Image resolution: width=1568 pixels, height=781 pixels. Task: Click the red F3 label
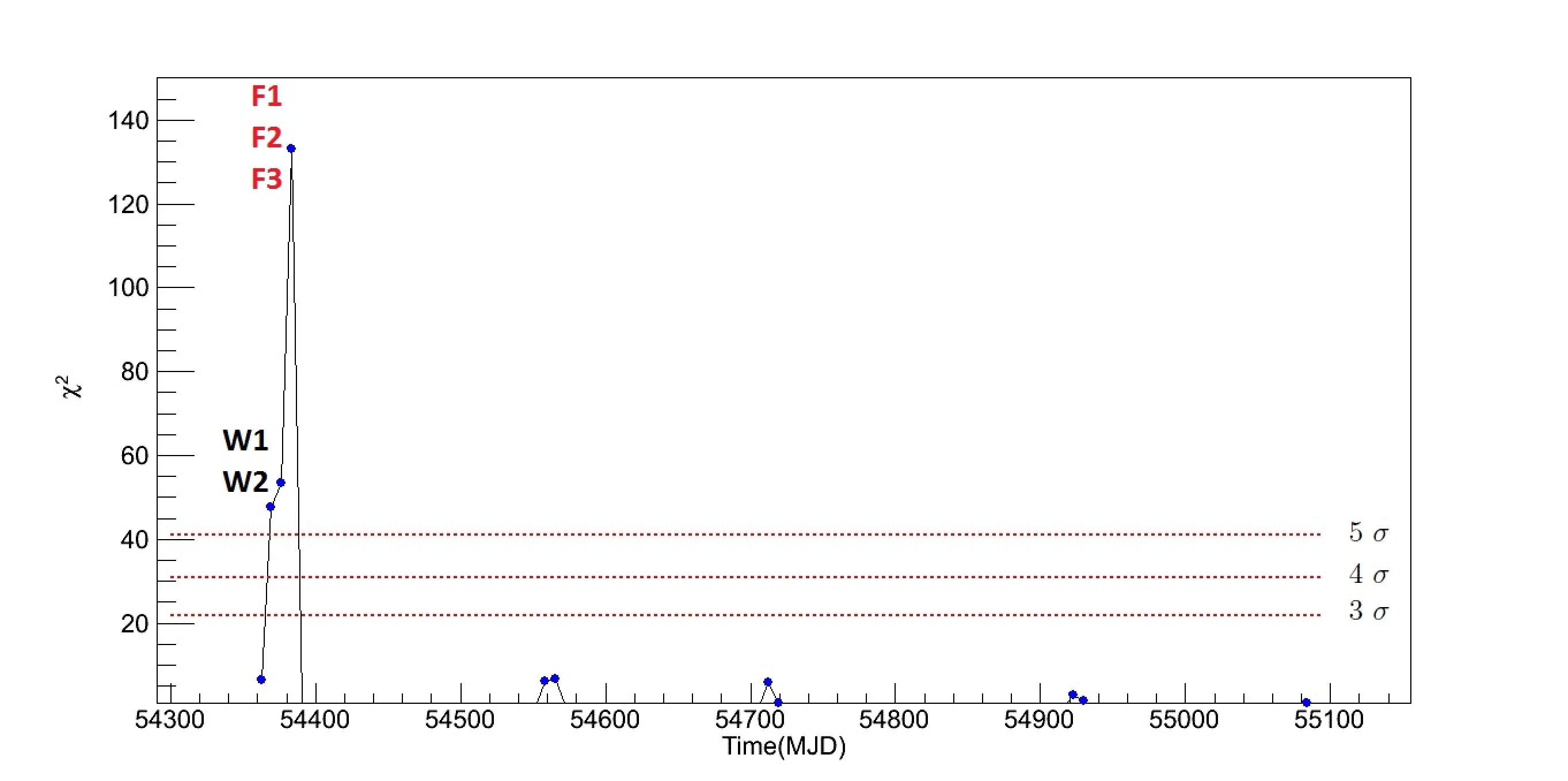267,179
